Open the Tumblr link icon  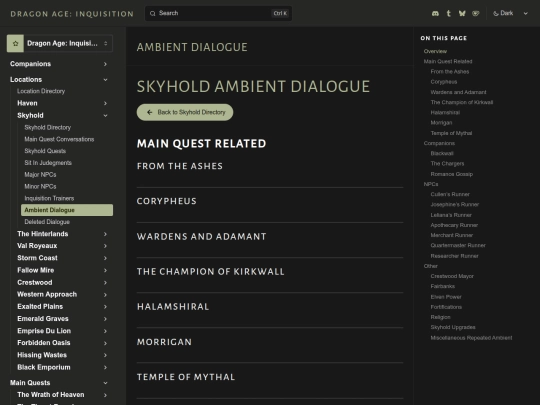click(448, 13)
